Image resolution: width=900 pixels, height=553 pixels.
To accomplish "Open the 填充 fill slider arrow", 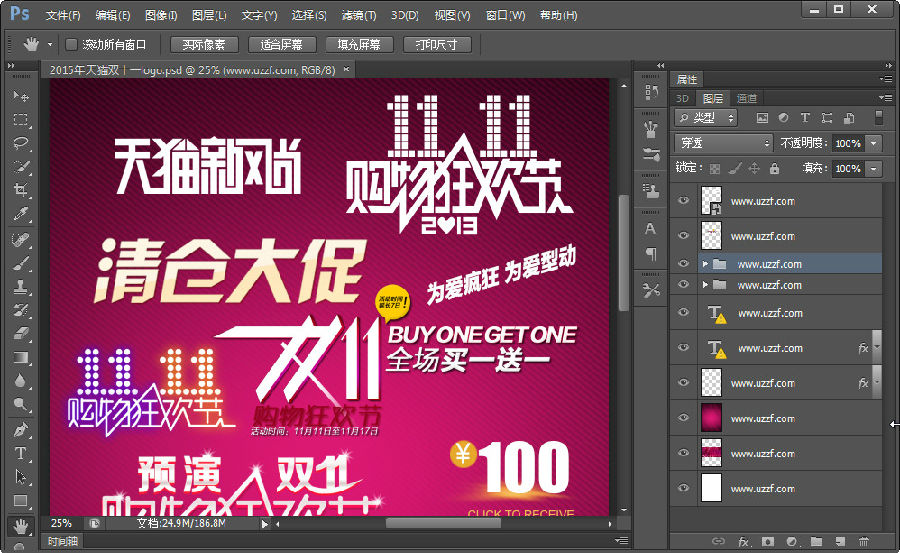I will pos(874,168).
